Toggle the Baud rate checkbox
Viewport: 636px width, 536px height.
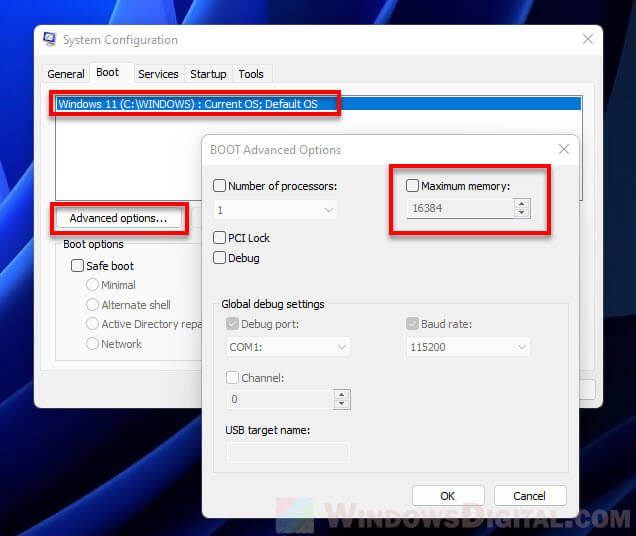click(412, 324)
